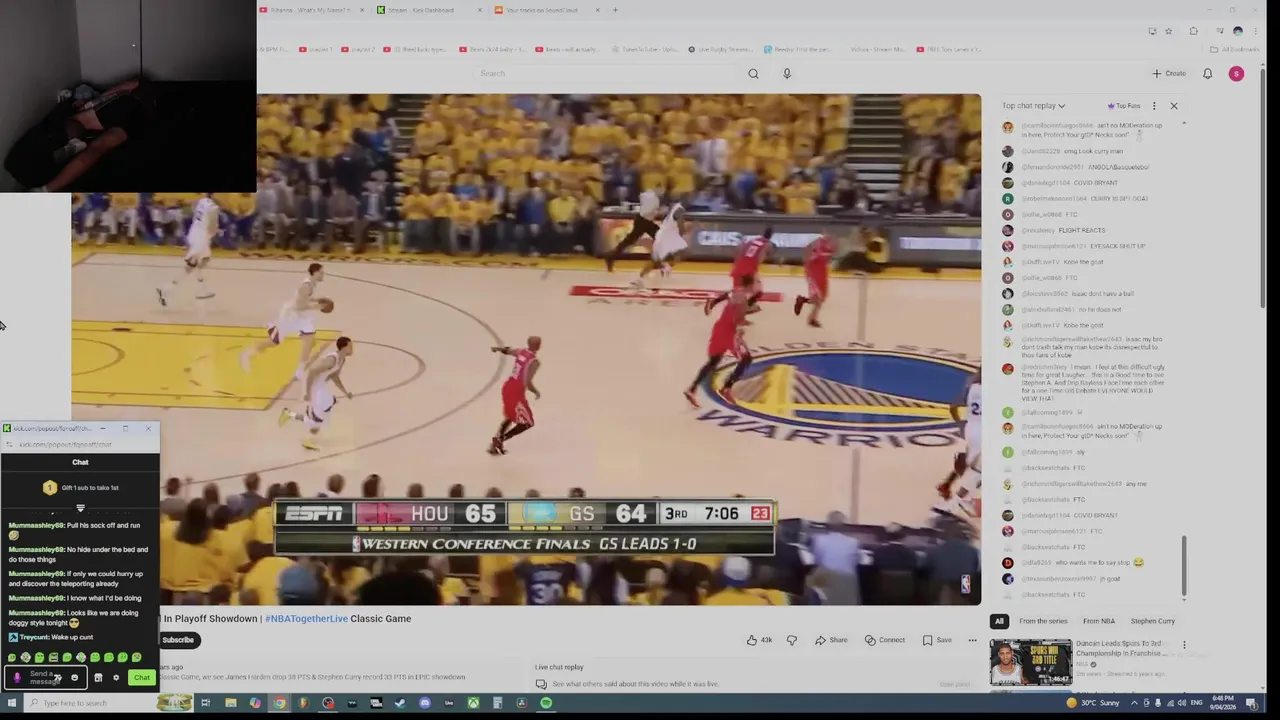
Task: Select the From NBA chip
Action: pyautogui.click(x=1099, y=621)
